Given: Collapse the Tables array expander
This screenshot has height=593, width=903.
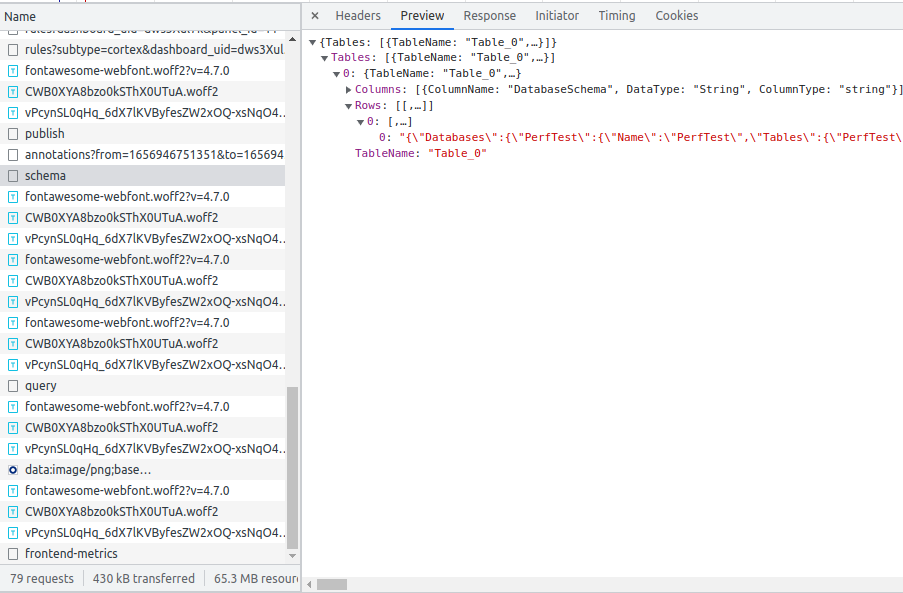Looking at the screenshot, I should (324, 57).
